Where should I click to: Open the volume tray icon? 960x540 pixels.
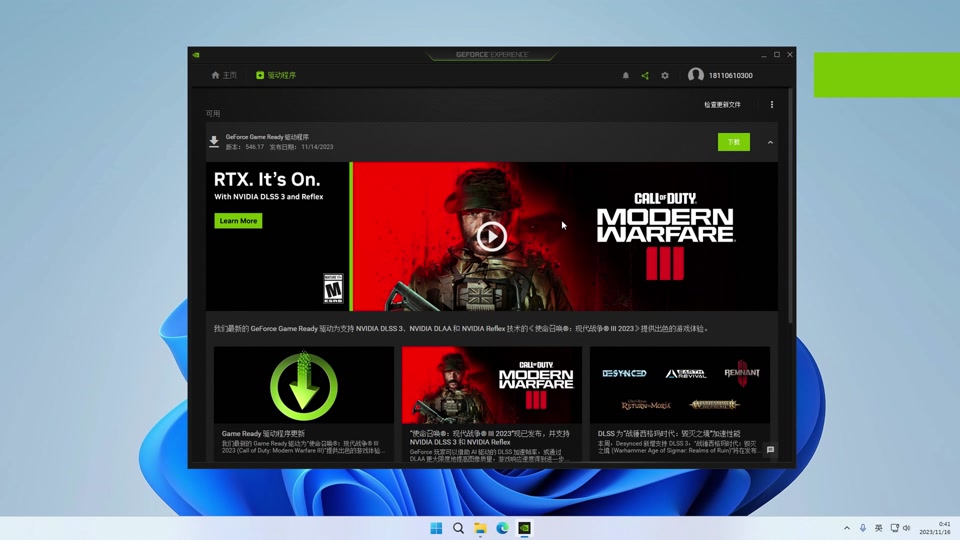click(x=907, y=528)
